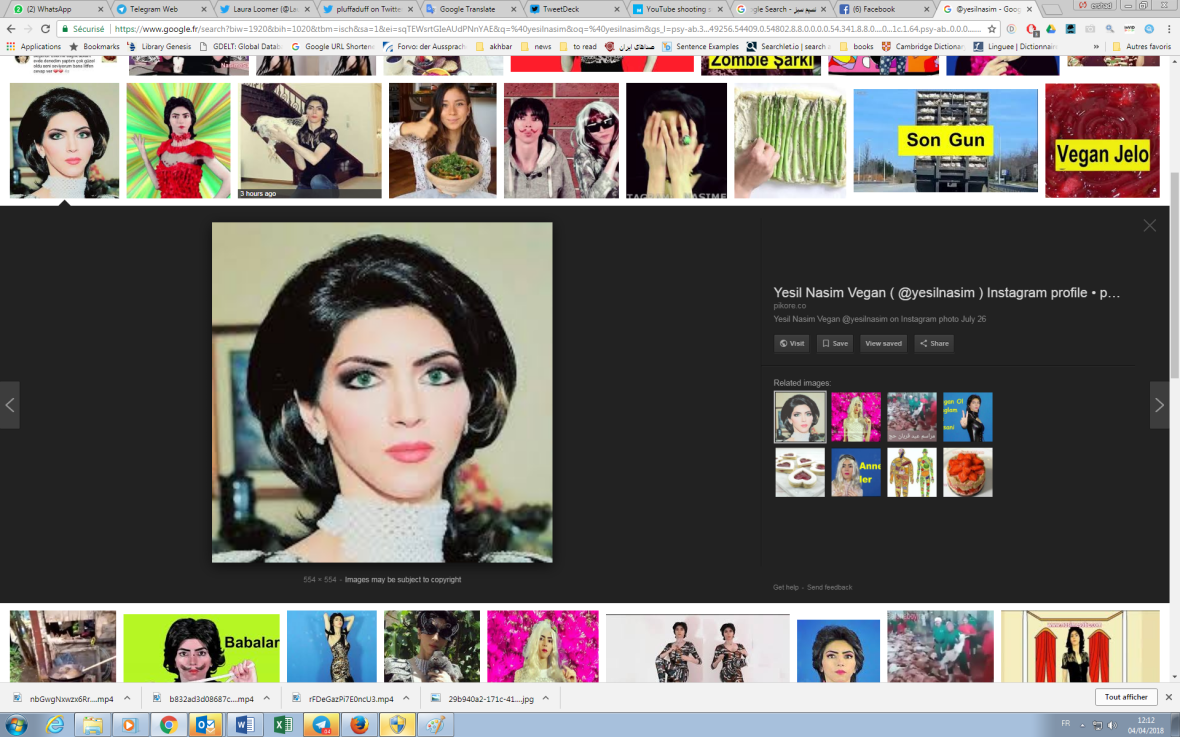Screen dimensions: 1180x737
Task: Close the downloads bar
Action: [x=1167, y=697]
